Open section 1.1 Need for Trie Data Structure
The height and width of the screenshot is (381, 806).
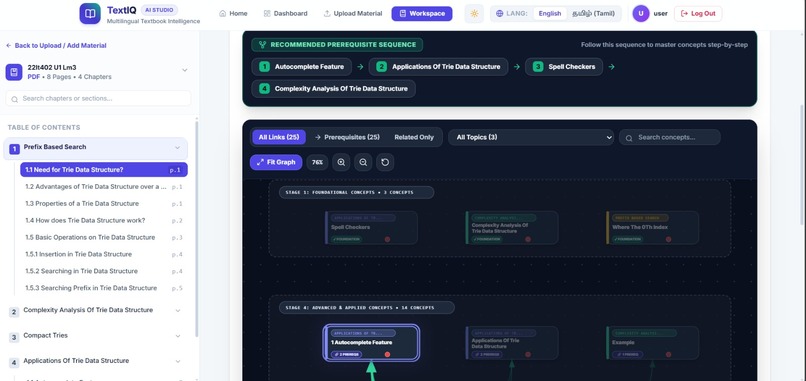[104, 170]
